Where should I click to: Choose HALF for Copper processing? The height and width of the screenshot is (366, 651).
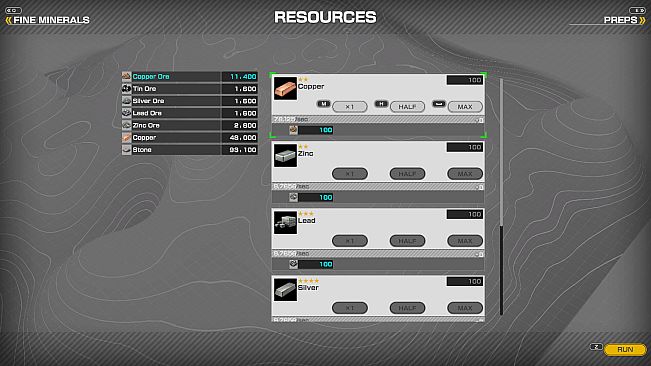point(407,107)
